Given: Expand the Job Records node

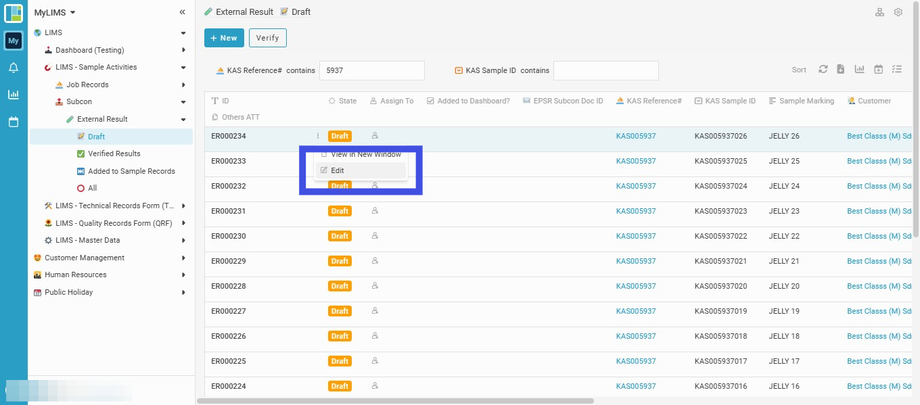Looking at the screenshot, I should coord(183,85).
